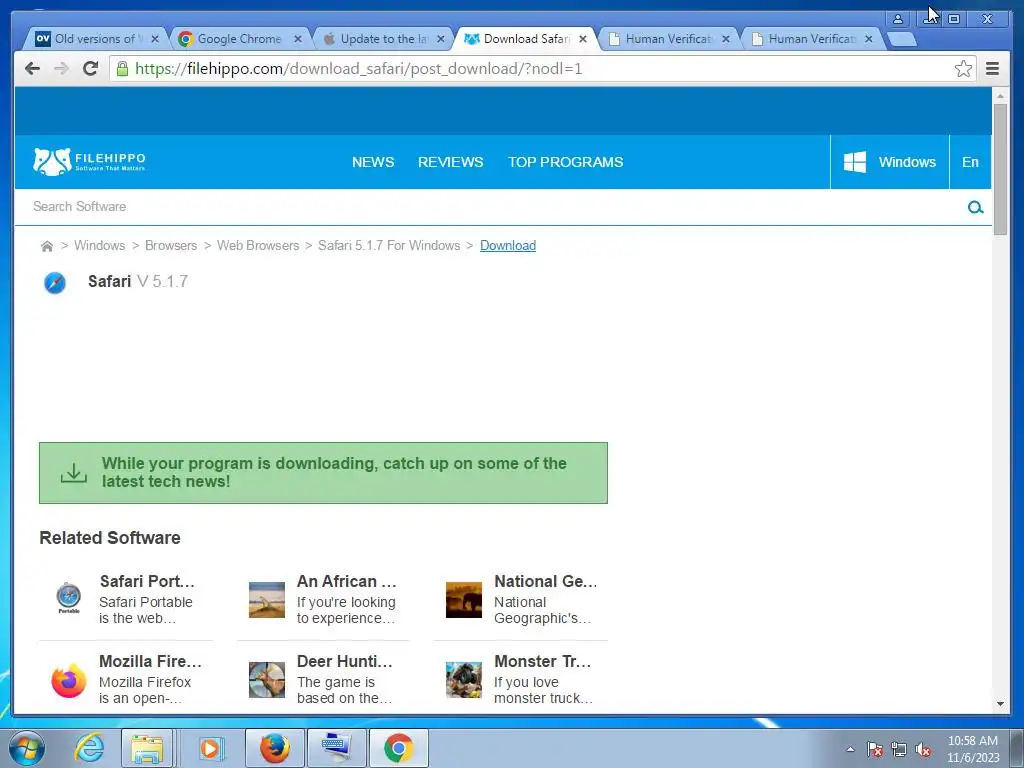Click the Safari Portable icon
1024x768 pixels.
pos(69,598)
